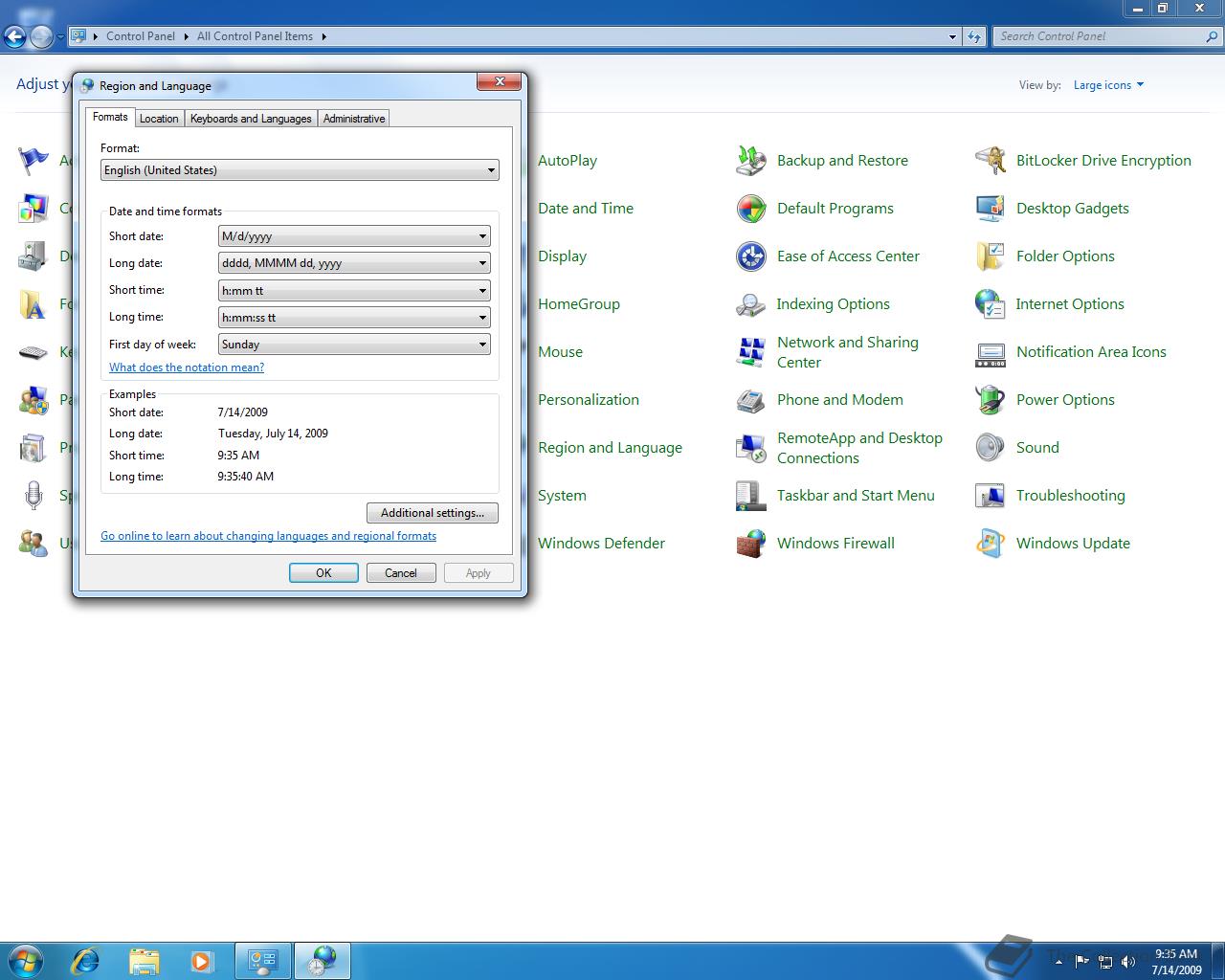Open the Long time format dropdown
This screenshot has height=980, width=1225.
(354, 317)
